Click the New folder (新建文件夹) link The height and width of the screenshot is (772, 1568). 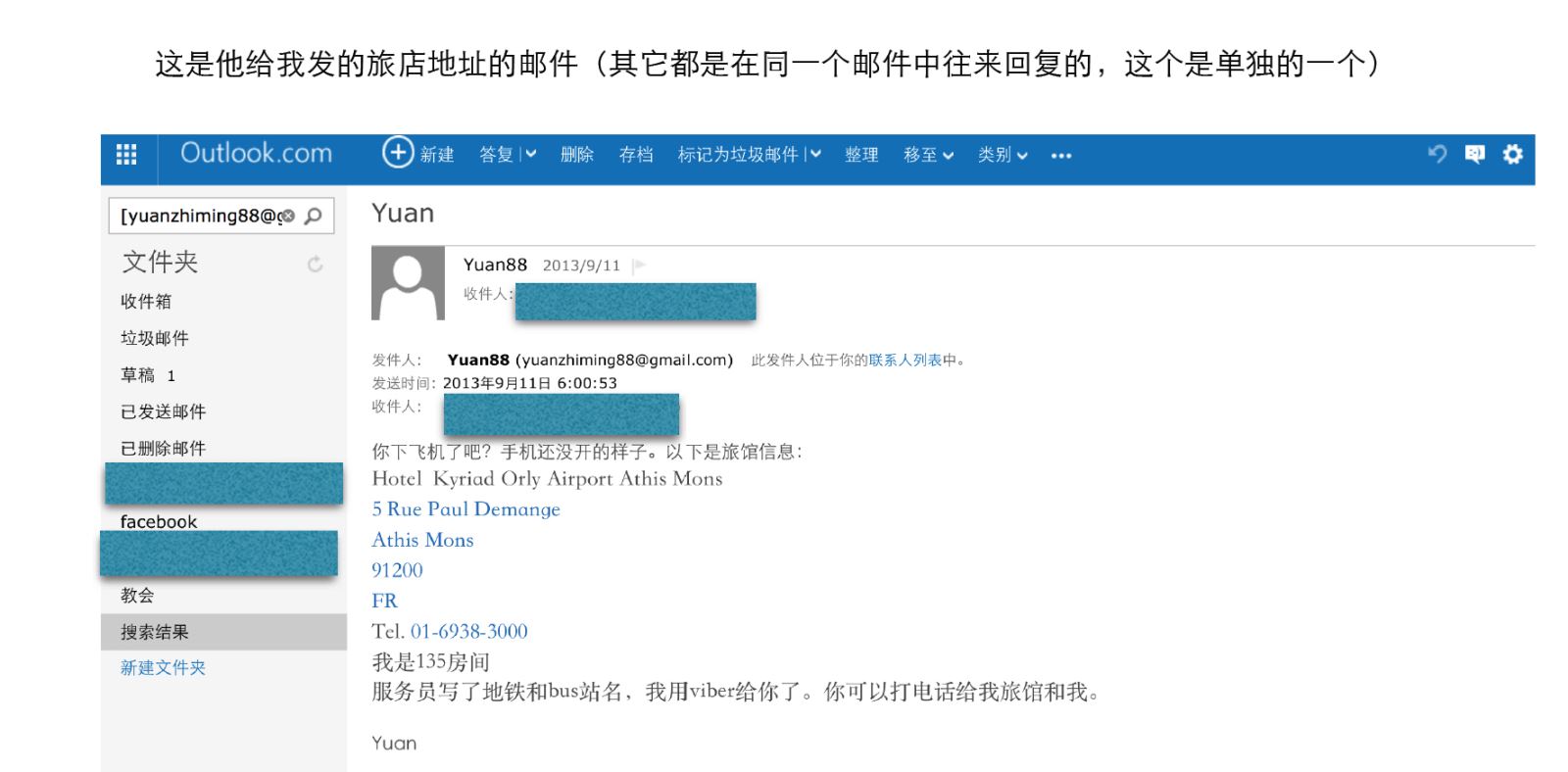(163, 668)
